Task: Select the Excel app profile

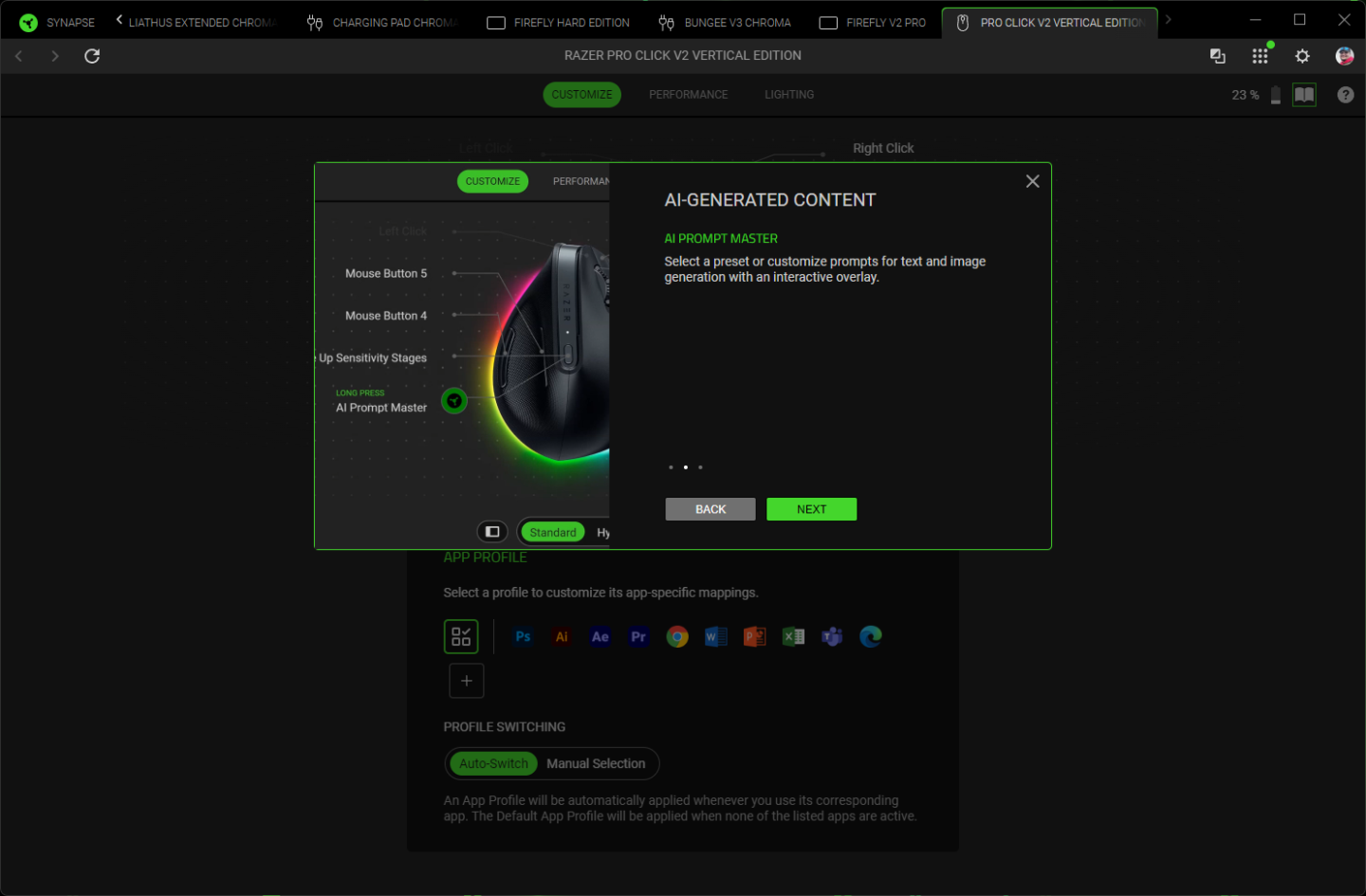Action: pyautogui.click(x=793, y=636)
